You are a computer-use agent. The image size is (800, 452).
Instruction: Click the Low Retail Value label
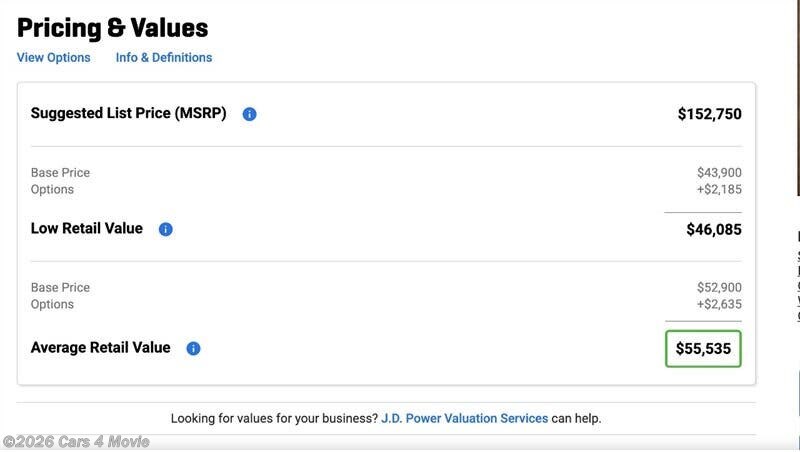(87, 229)
